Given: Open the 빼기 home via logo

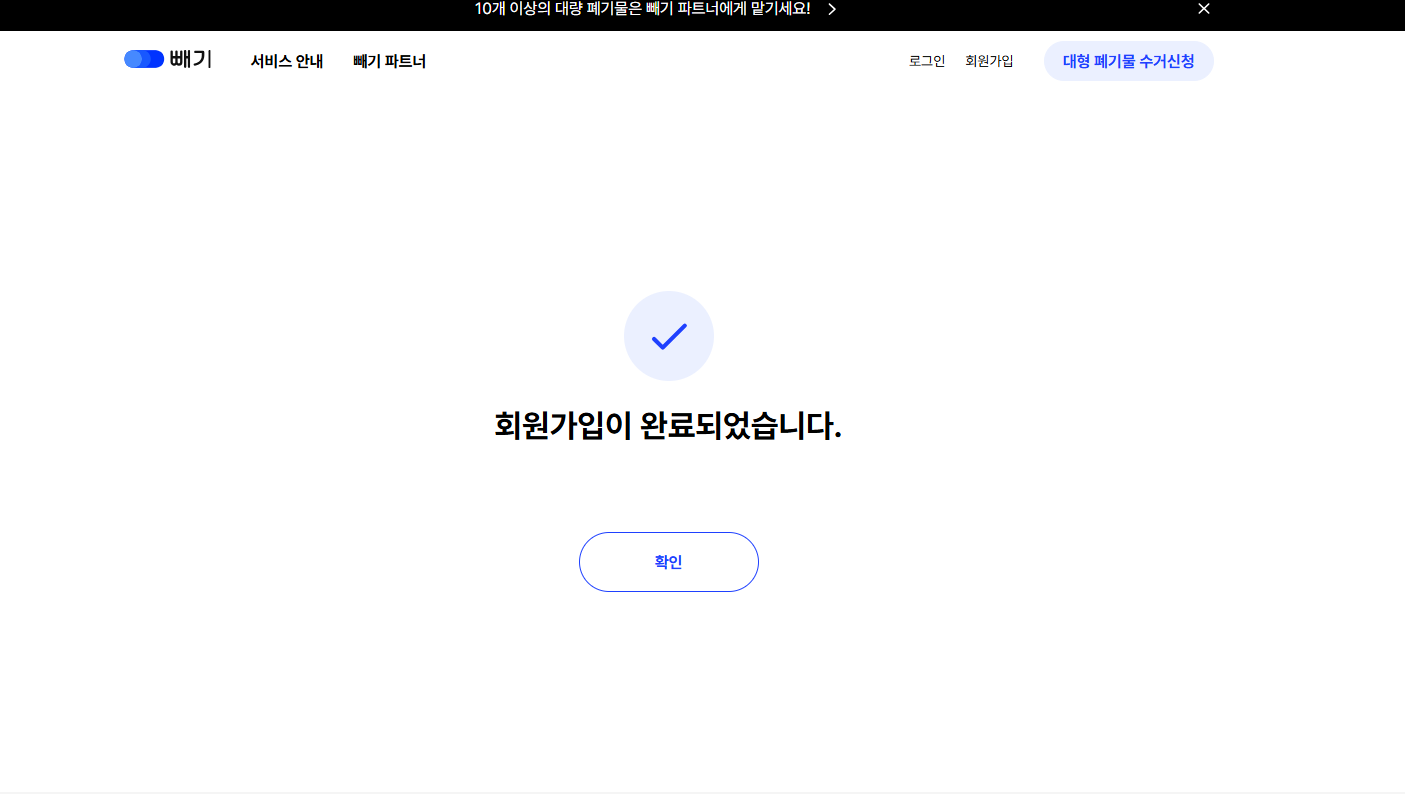Looking at the screenshot, I should coord(167,59).
